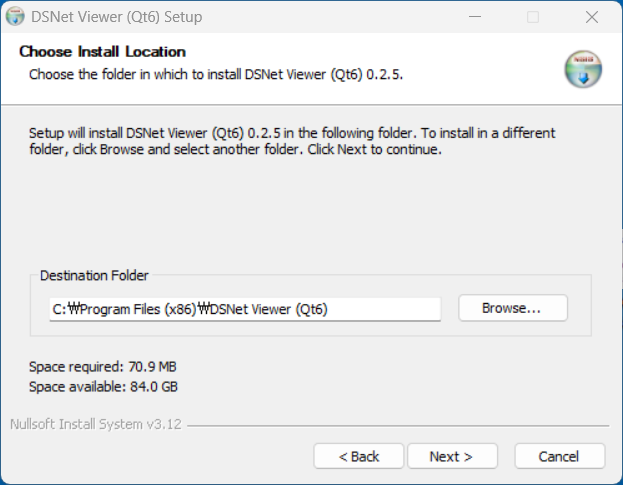
Task: Click the "Nullsoft Install System v3.12" branding text
Action: click(96, 424)
